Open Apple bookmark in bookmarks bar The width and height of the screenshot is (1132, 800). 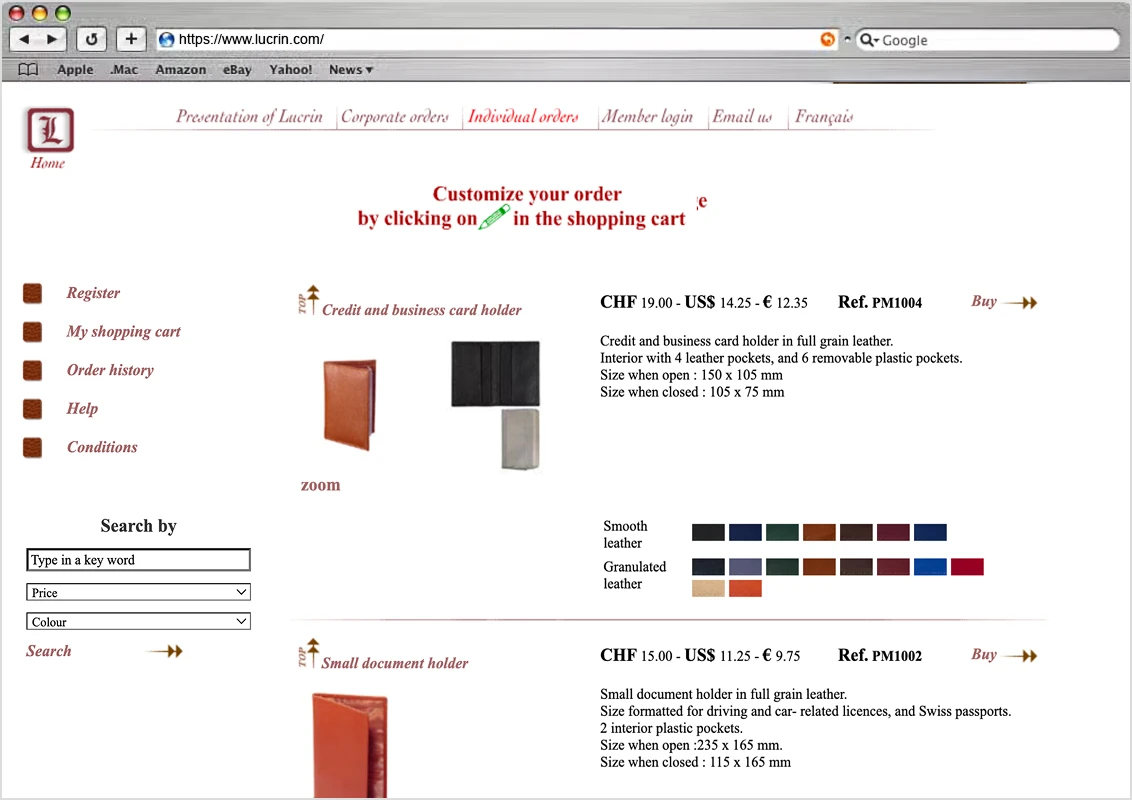point(75,69)
